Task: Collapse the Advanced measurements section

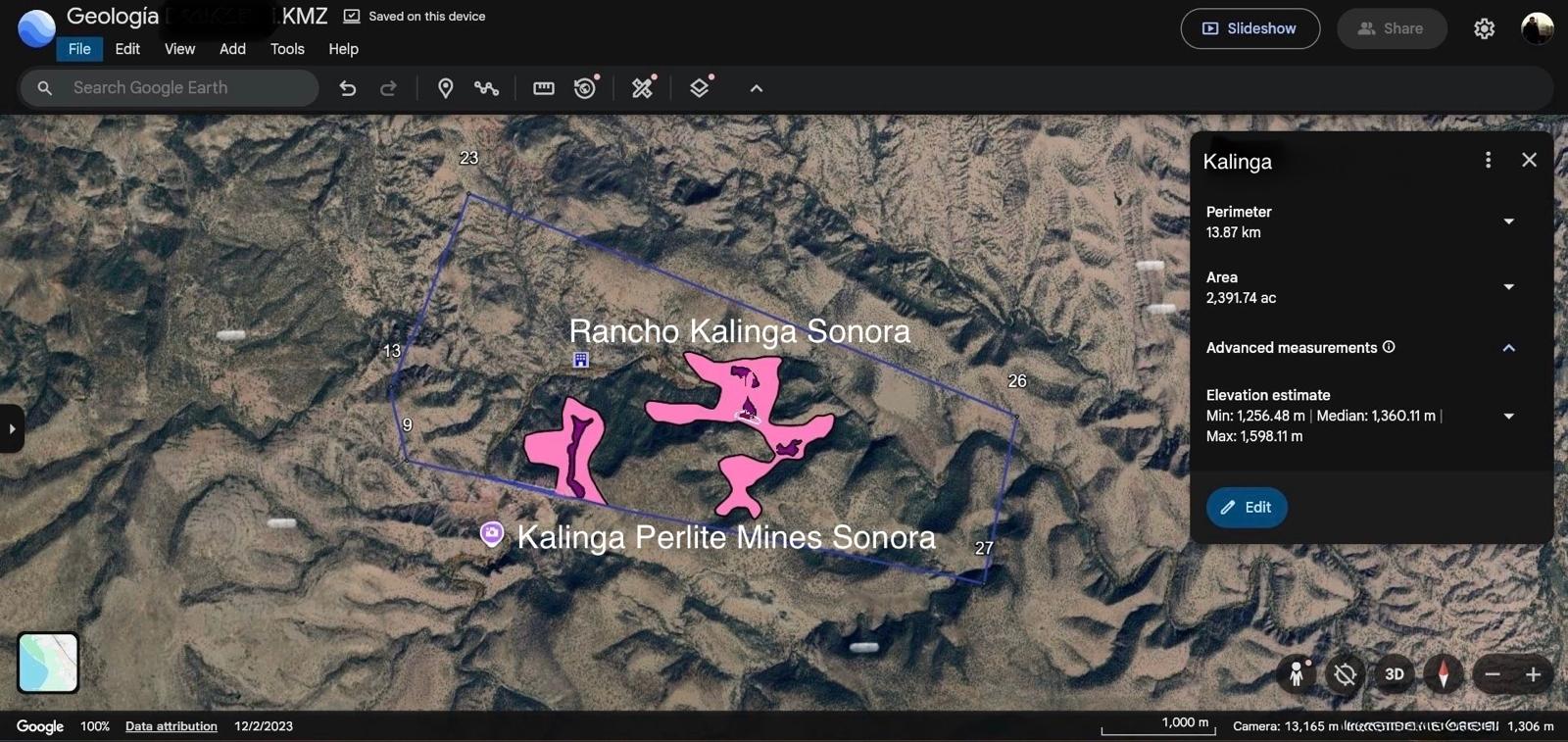Action: [x=1508, y=348]
